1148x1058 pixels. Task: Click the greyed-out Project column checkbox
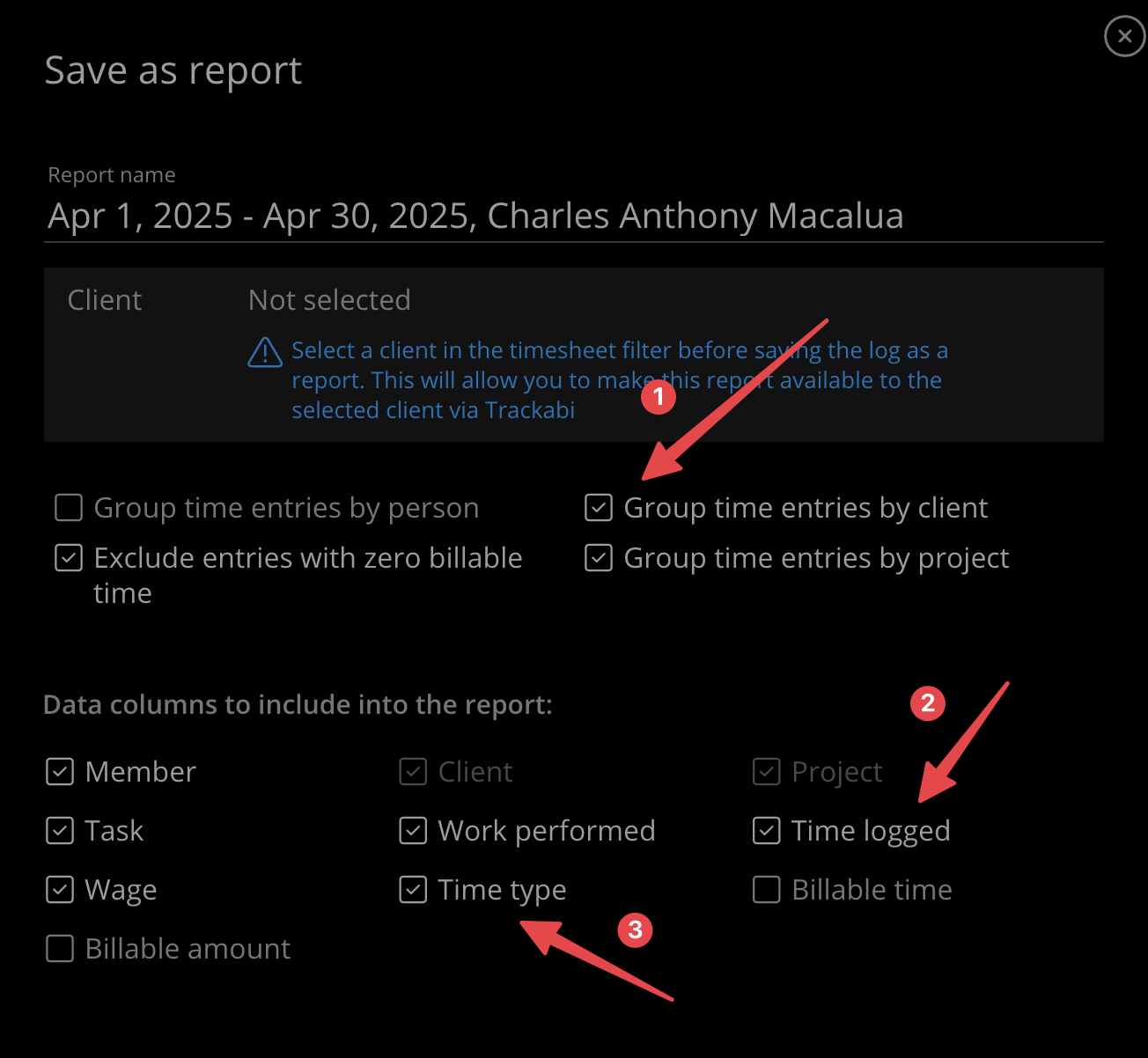tap(767, 772)
